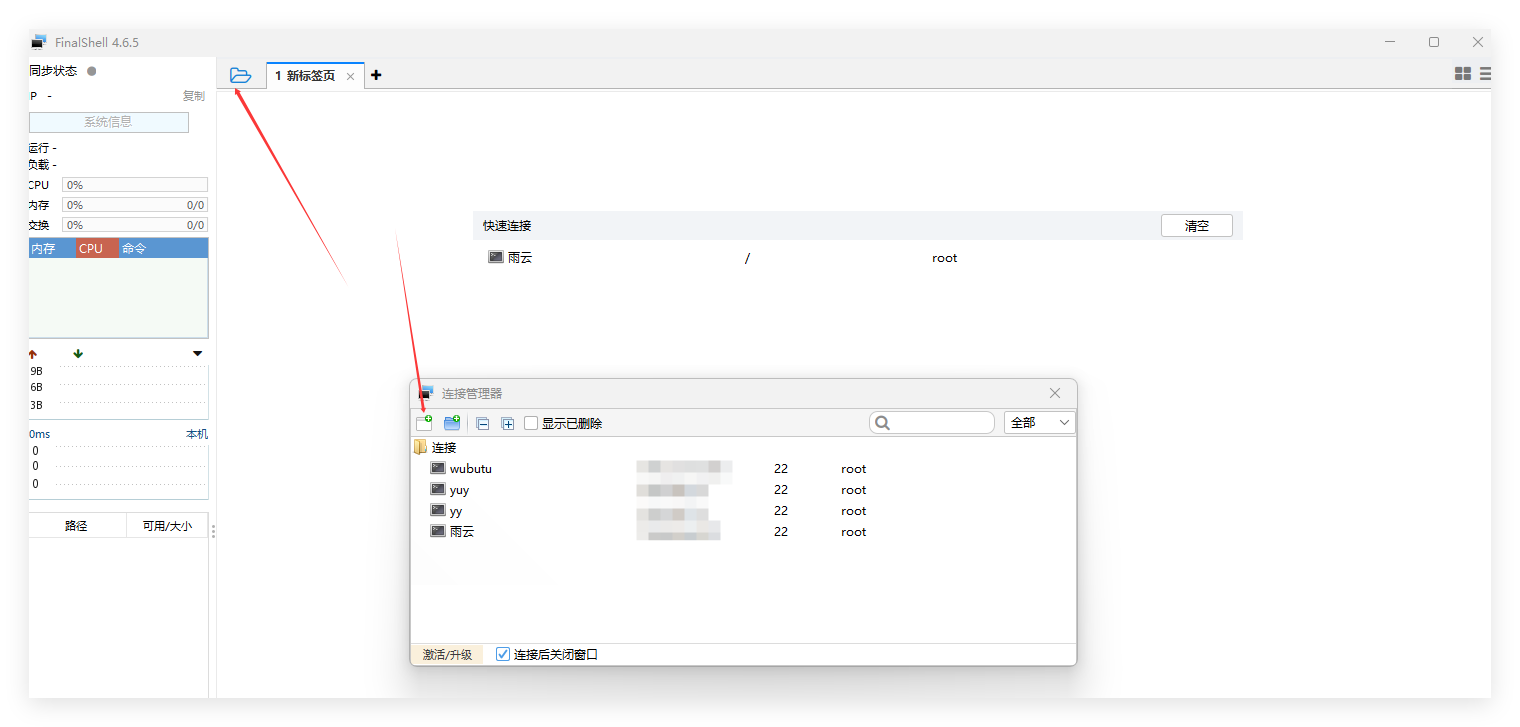Add a new tab with the plus icon

pyautogui.click(x=376, y=75)
